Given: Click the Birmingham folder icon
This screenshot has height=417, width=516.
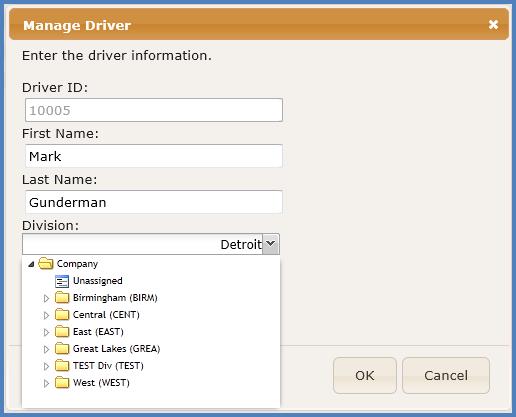Looking at the screenshot, I should tap(62, 297).
